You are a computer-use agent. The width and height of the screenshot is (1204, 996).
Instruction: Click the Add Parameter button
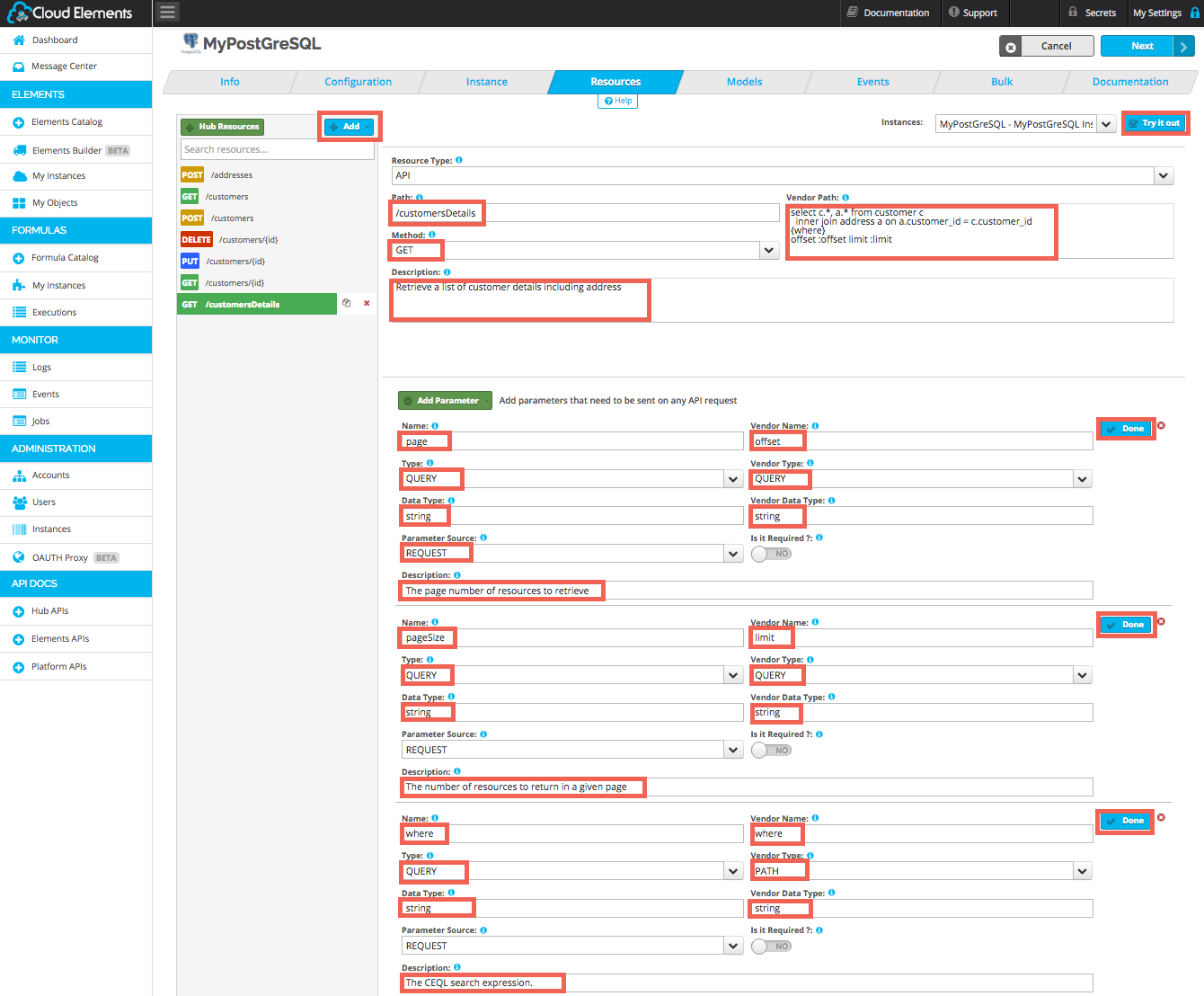pyautogui.click(x=446, y=401)
